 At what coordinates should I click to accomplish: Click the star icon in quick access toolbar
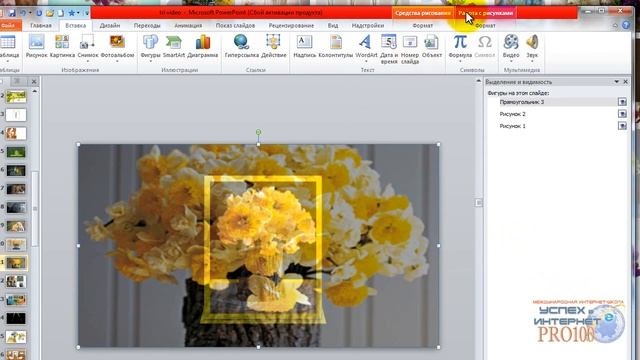coord(72,13)
